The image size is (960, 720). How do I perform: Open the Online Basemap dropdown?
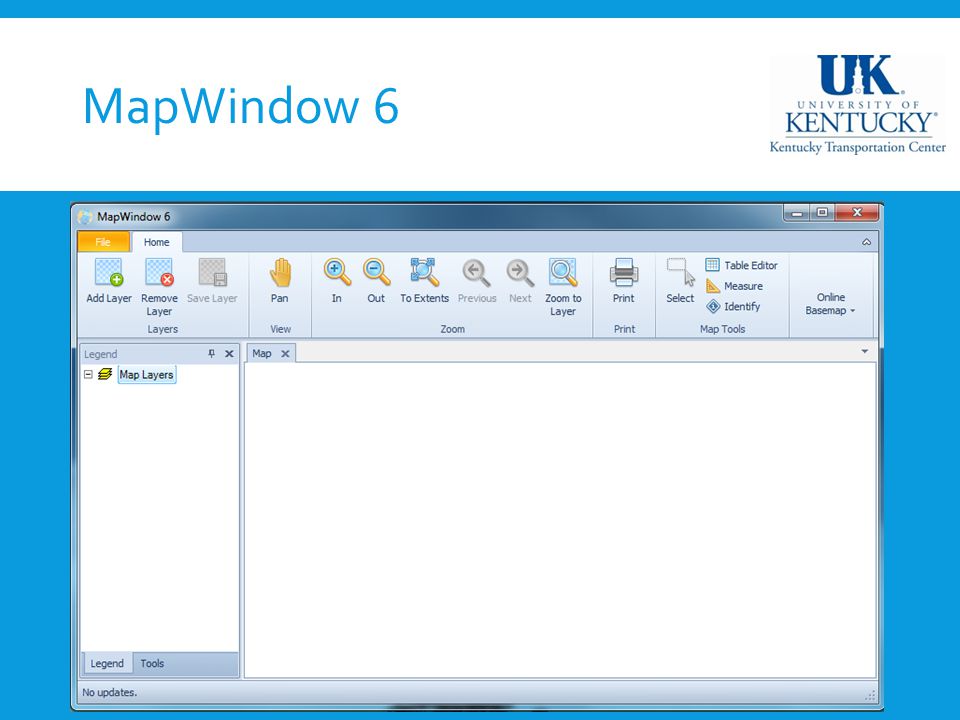point(830,304)
